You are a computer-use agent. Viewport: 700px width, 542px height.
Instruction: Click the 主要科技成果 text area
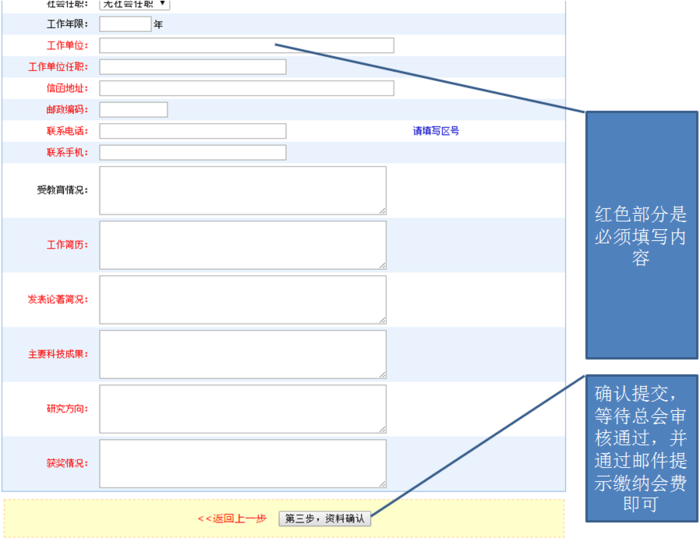tap(243, 354)
